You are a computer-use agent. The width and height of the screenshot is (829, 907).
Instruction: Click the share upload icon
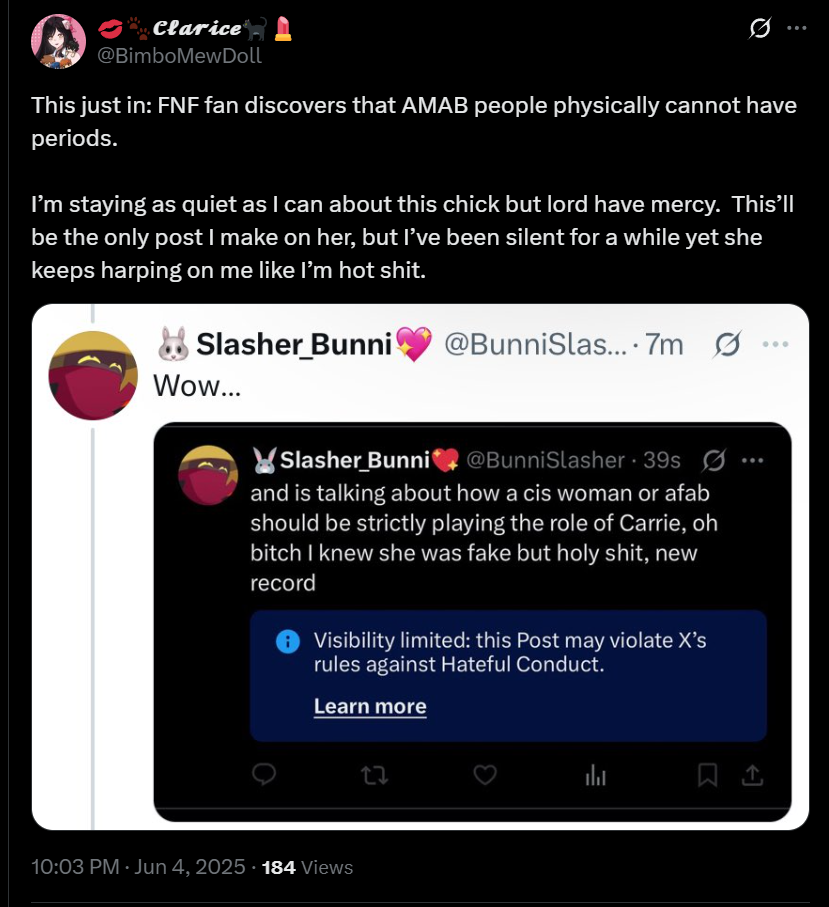(x=752, y=775)
